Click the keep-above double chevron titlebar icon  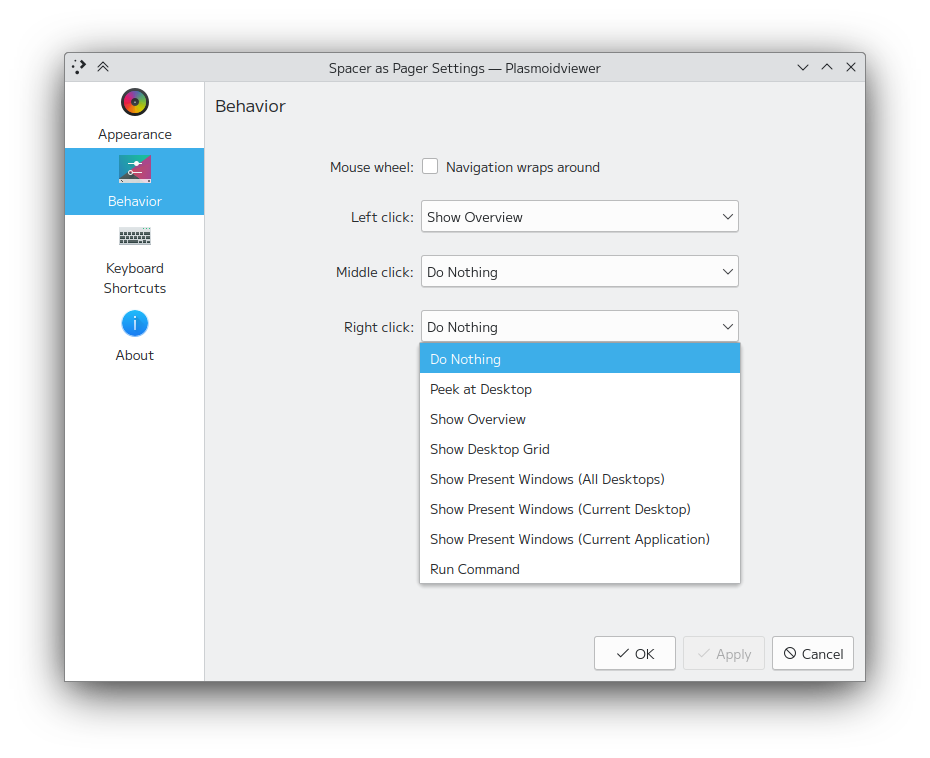[x=103, y=67]
